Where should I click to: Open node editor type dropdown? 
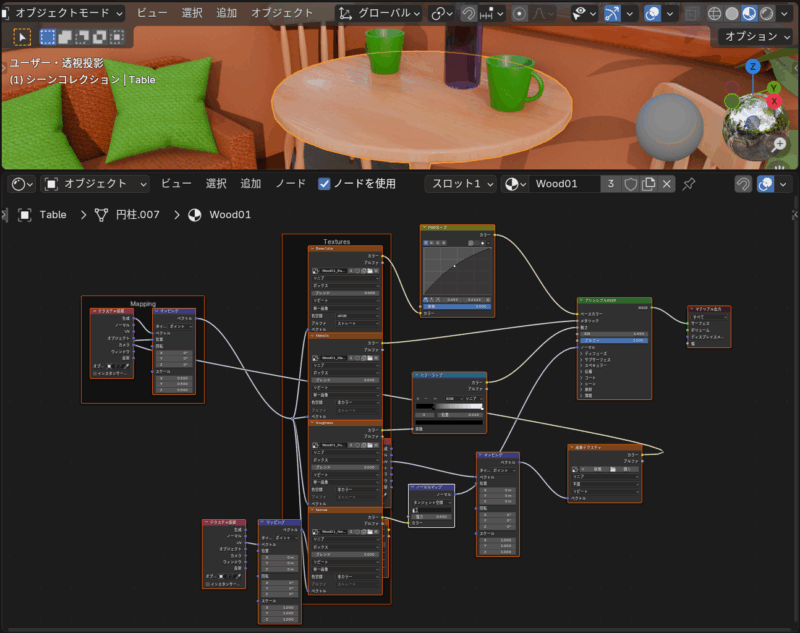[22, 184]
